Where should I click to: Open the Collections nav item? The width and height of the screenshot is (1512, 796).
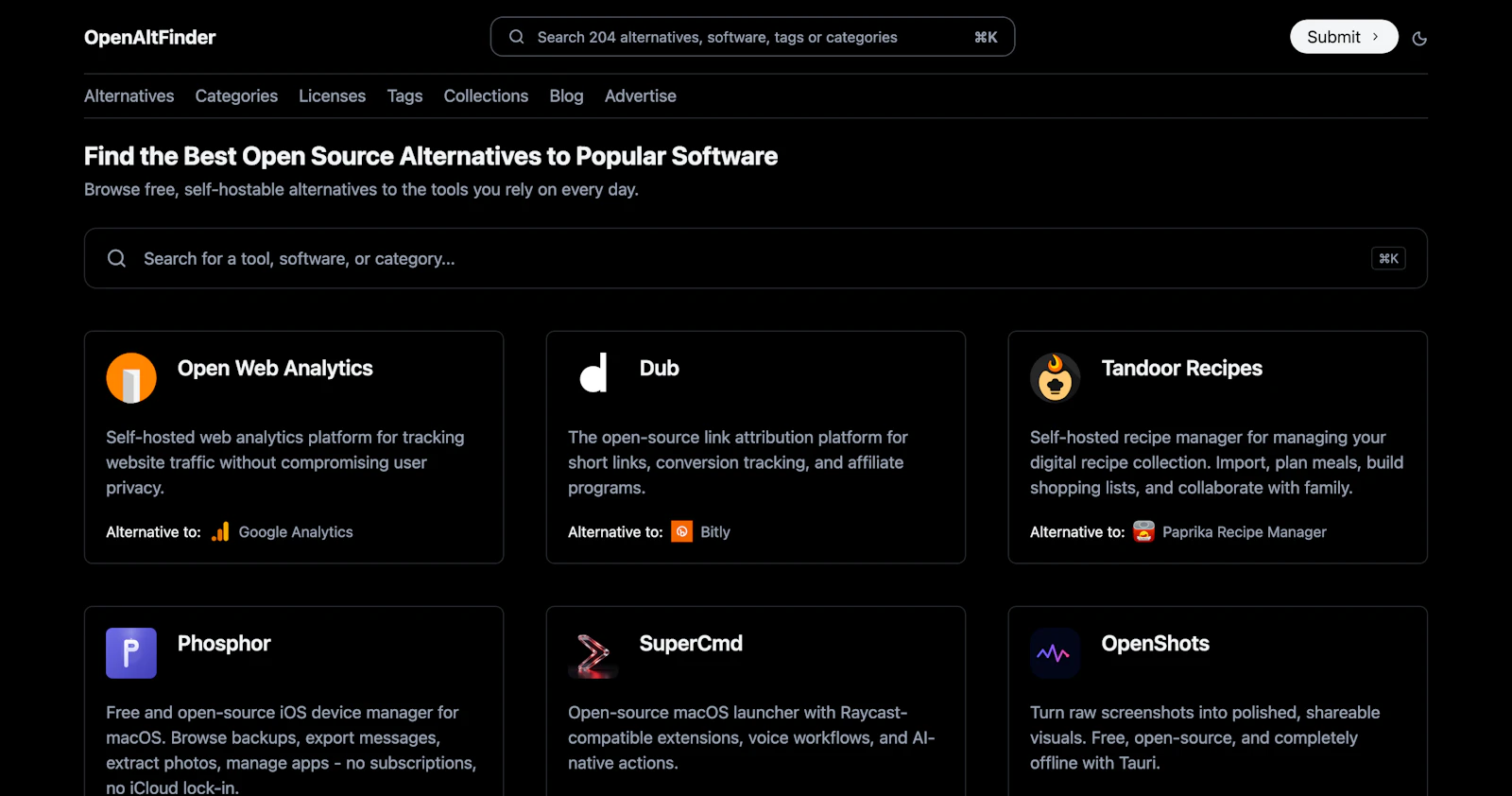tap(486, 95)
